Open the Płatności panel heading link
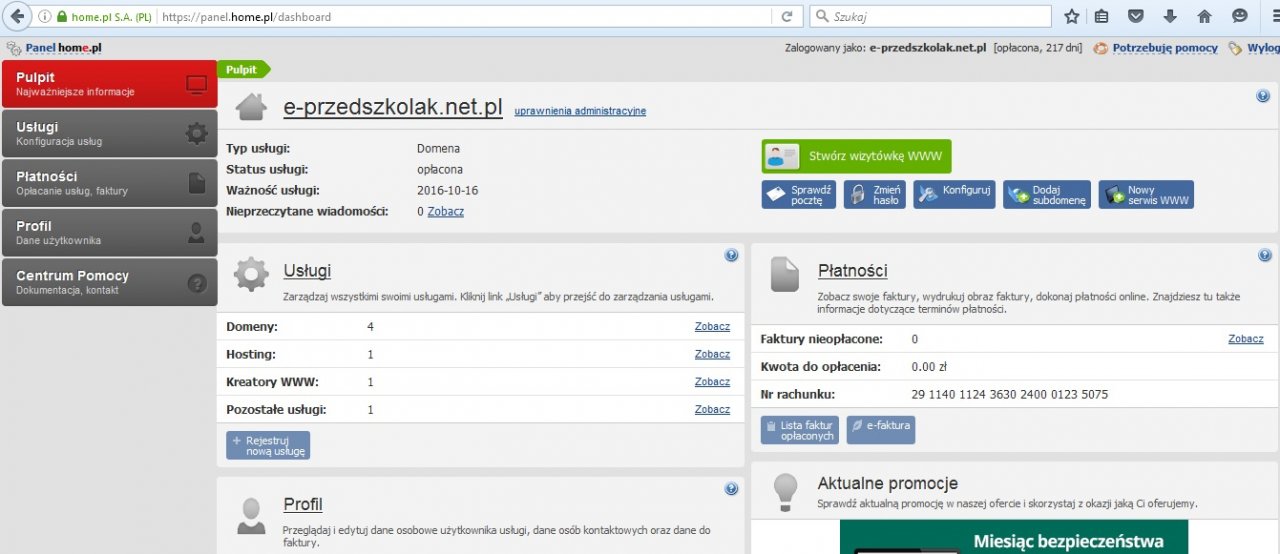This screenshot has width=1280, height=554. (x=852, y=270)
